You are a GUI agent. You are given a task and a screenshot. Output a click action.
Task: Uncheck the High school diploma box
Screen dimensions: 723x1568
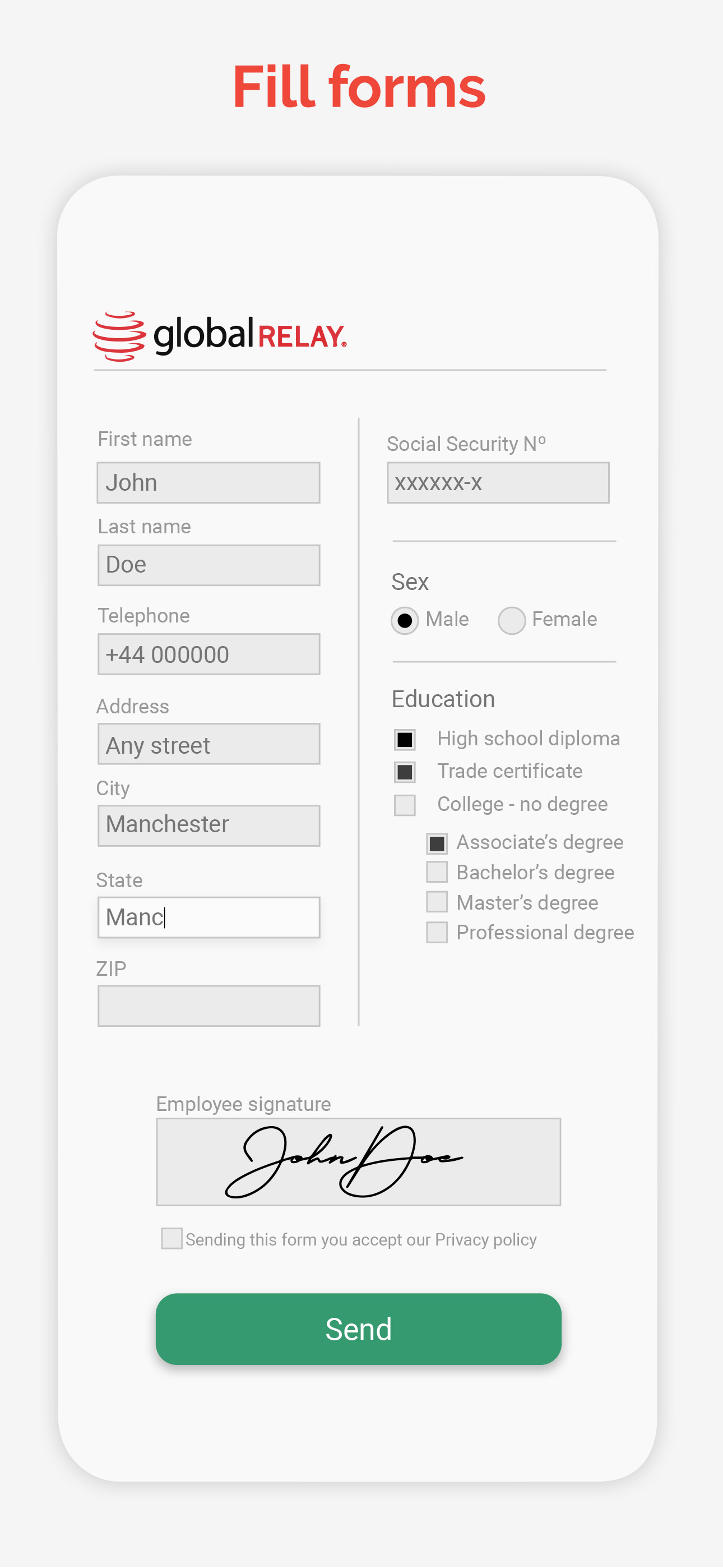click(405, 739)
